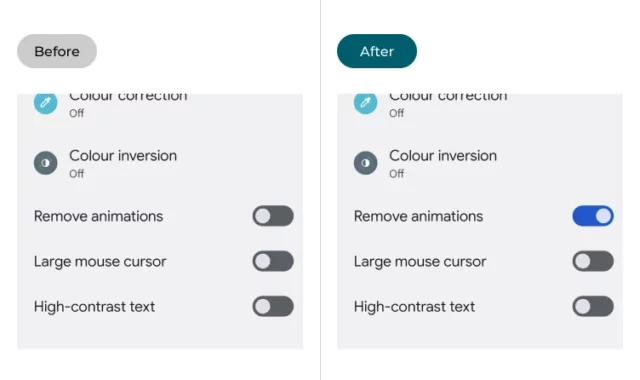Screen dimensions: 640x380
Task: Select the After pill button
Action: tap(377, 51)
